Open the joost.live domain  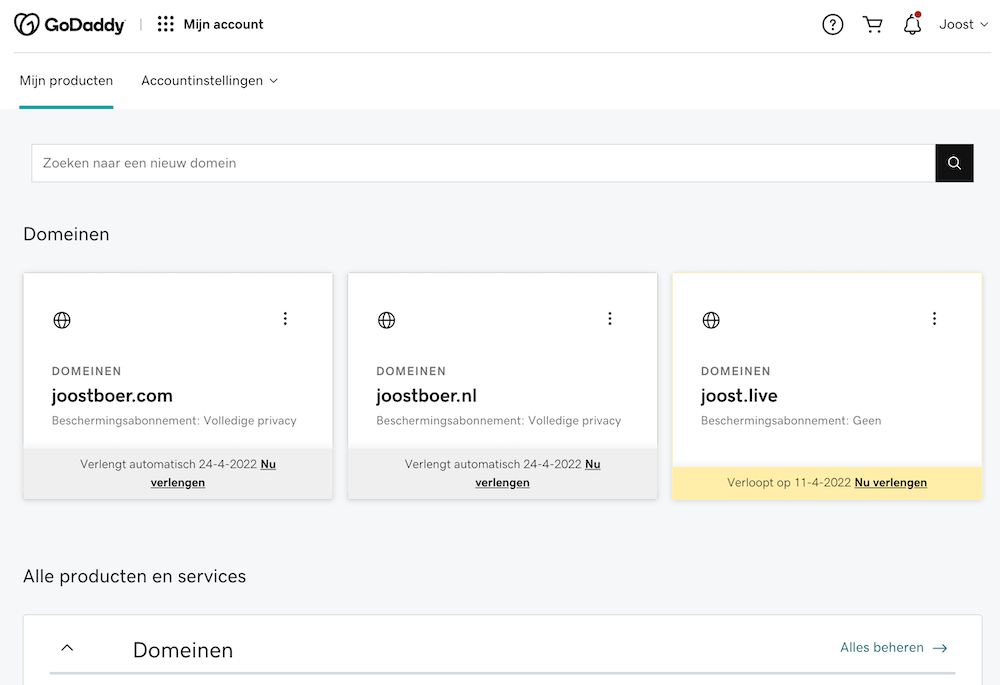point(739,395)
